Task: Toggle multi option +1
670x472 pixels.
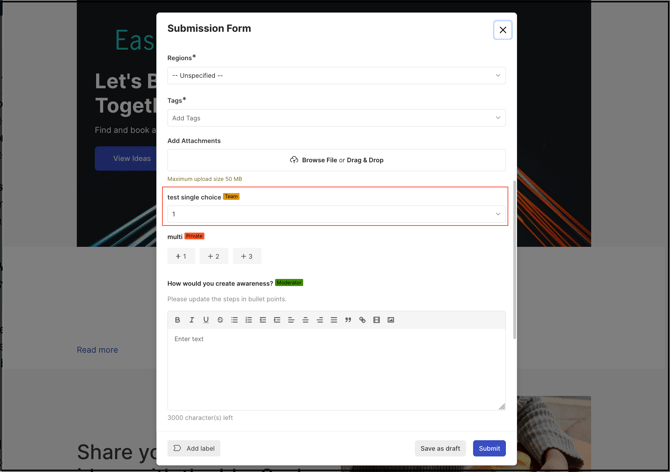Action: click(x=181, y=256)
